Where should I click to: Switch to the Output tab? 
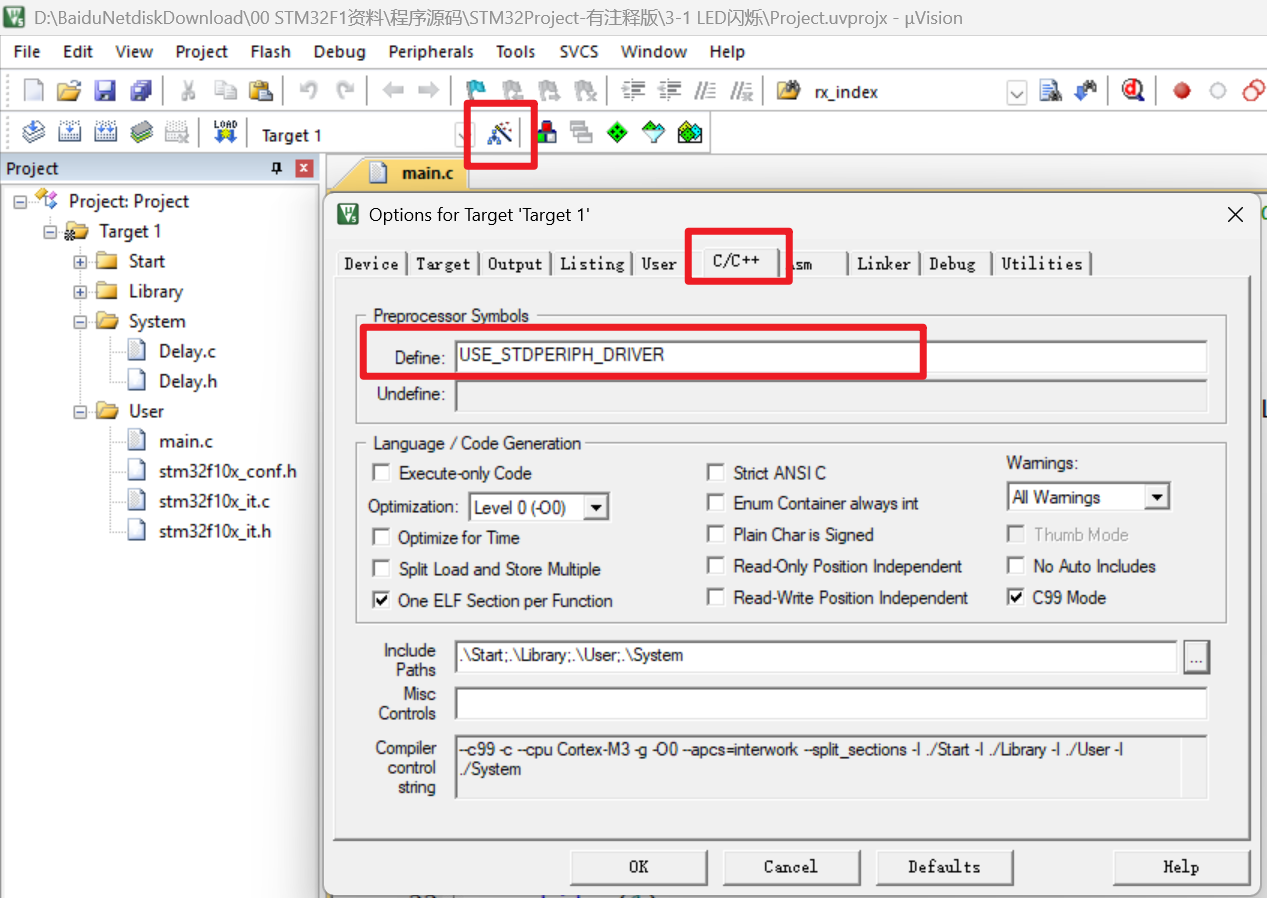[x=515, y=264]
